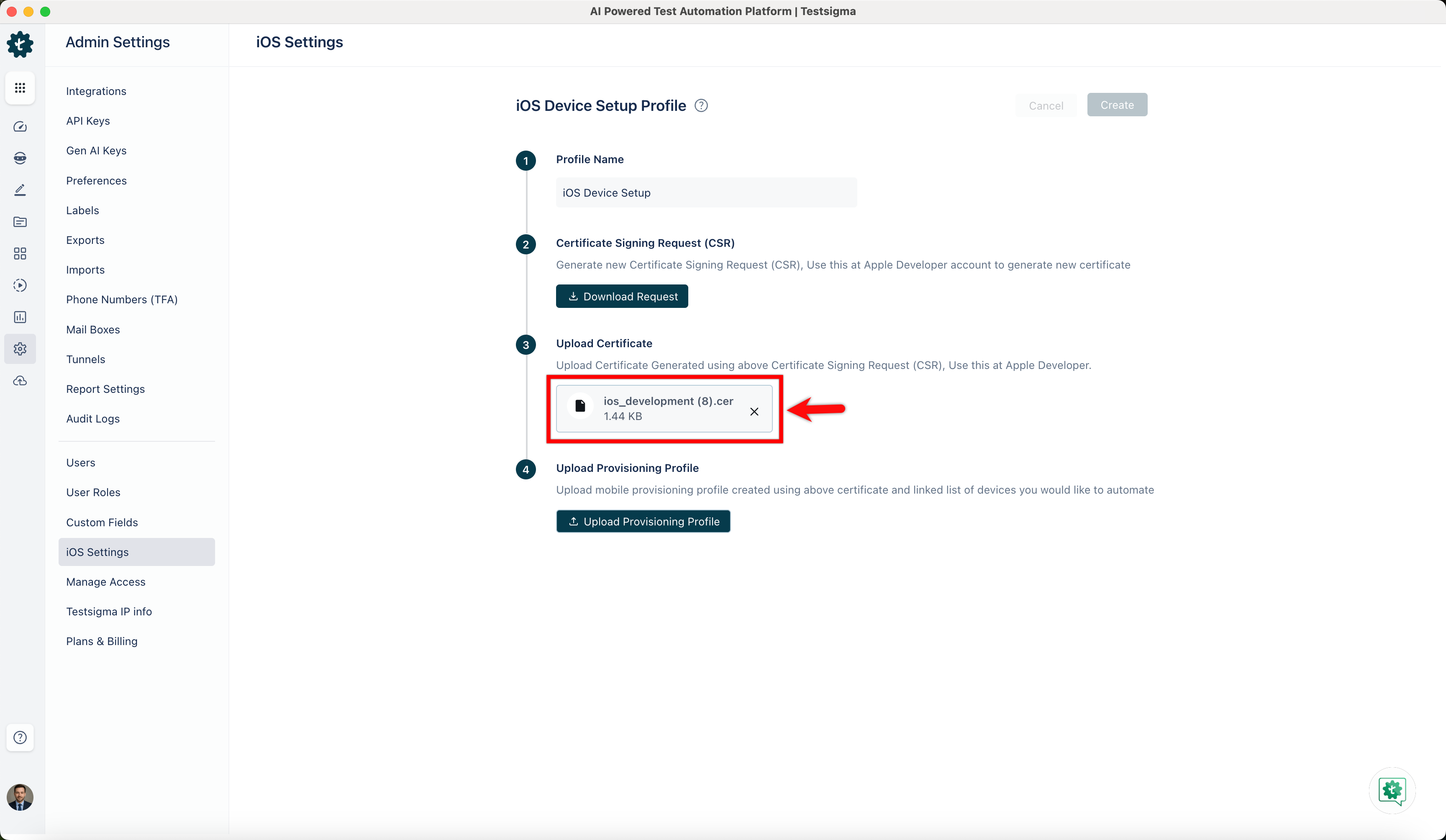Image resolution: width=1446 pixels, height=840 pixels.
Task: Select iOS Settings in the sidebar
Action: [136, 552]
